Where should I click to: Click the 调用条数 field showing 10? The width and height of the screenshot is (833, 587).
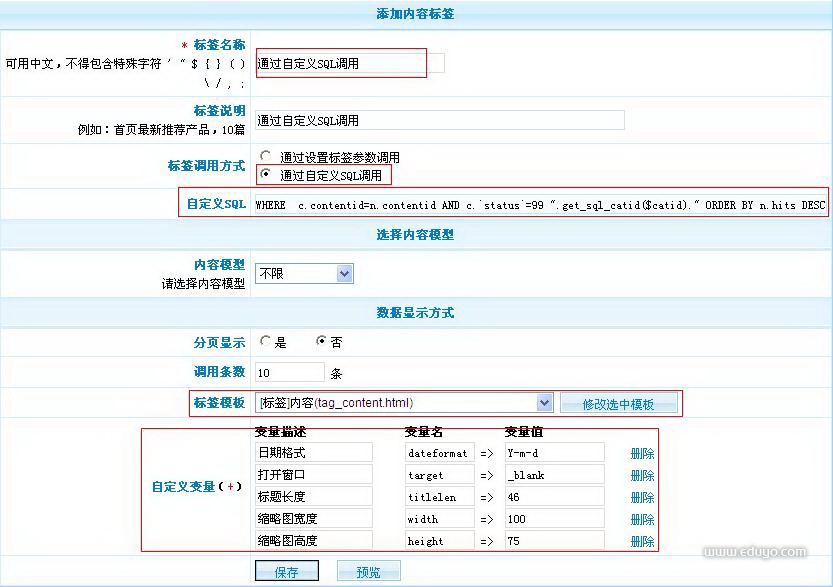(289, 372)
